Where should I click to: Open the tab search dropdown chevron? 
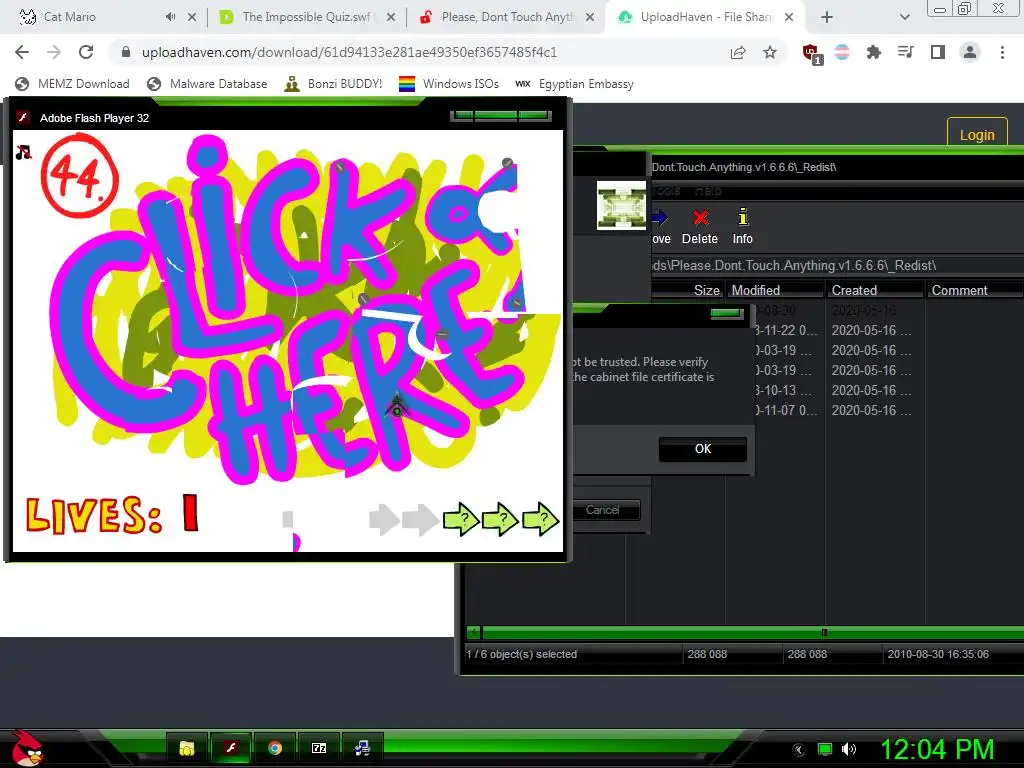(x=904, y=17)
